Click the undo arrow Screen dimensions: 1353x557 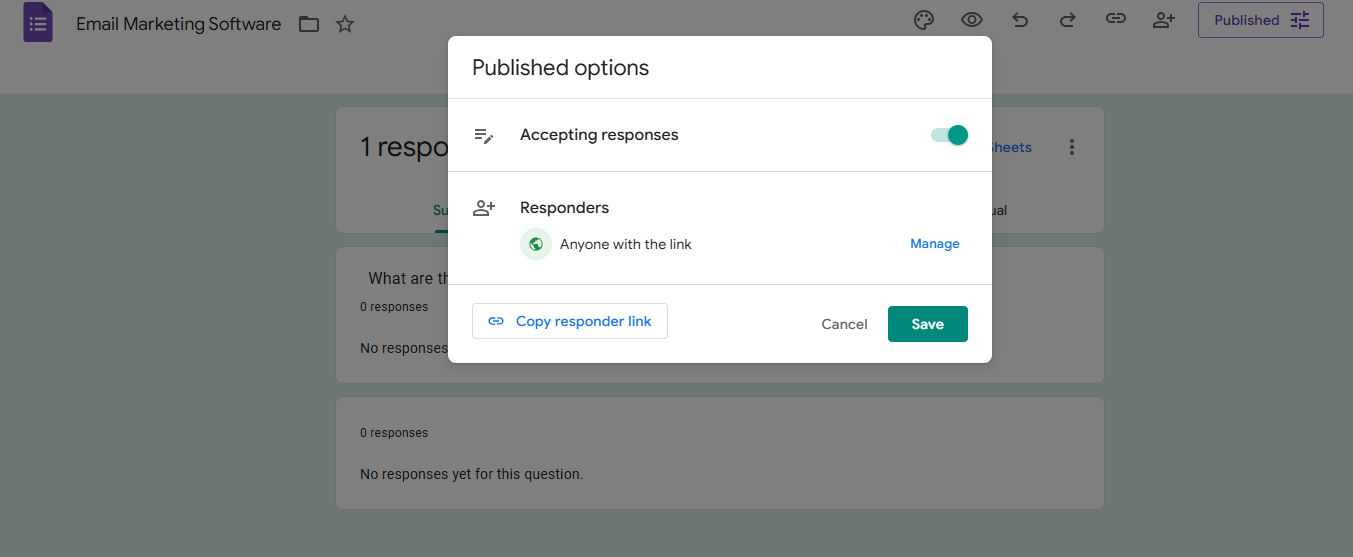[x=1020, y=20]
